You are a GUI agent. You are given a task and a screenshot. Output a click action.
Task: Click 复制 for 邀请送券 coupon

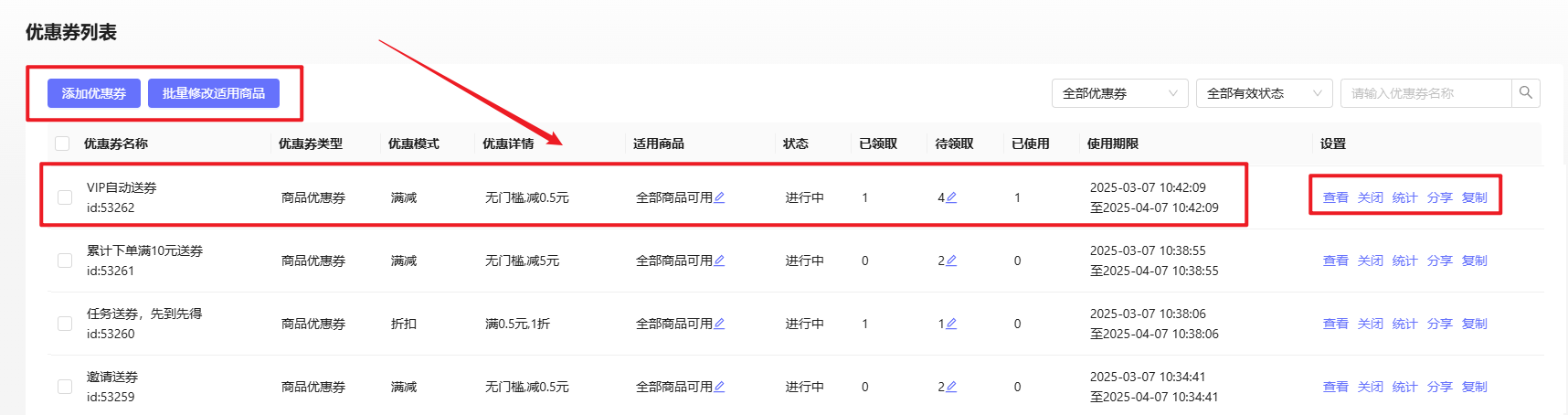[x=1474, y=387]
